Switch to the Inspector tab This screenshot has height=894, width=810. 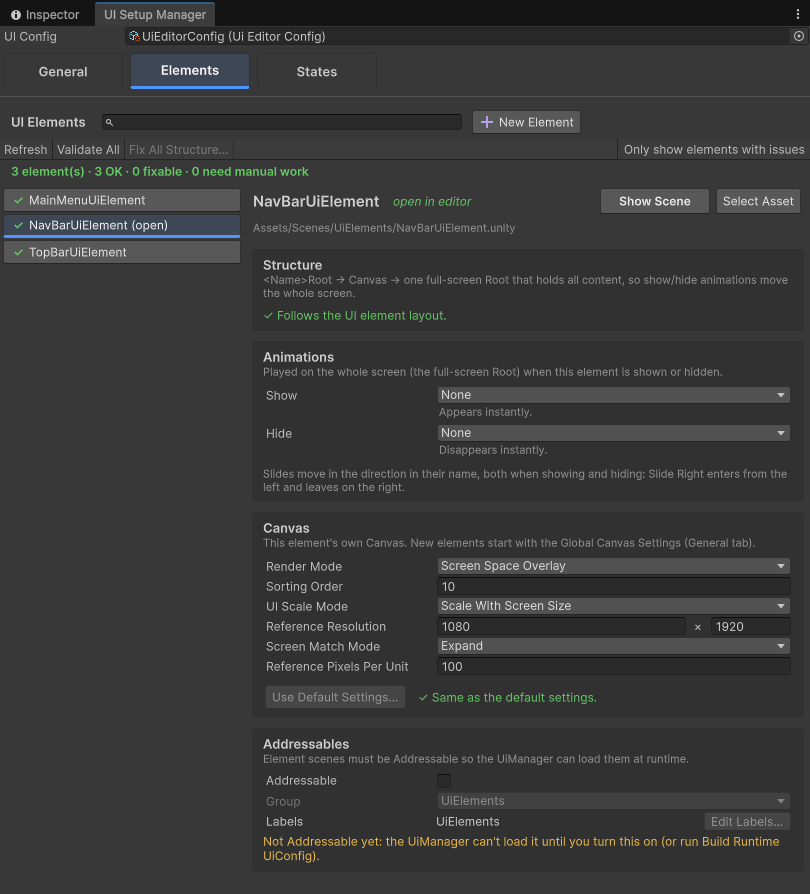(x=46, y=14)
